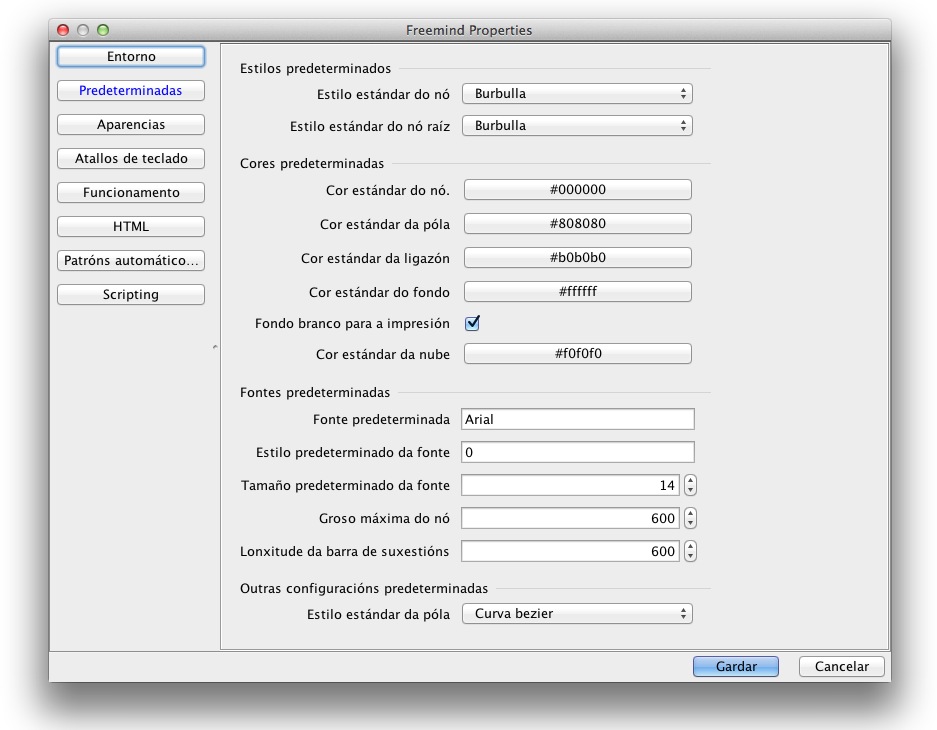Expand Estilo estándar da póla dropdown
Image resolution: width=937 pixels, height=730 pixels.
click(x=577, y=614)
